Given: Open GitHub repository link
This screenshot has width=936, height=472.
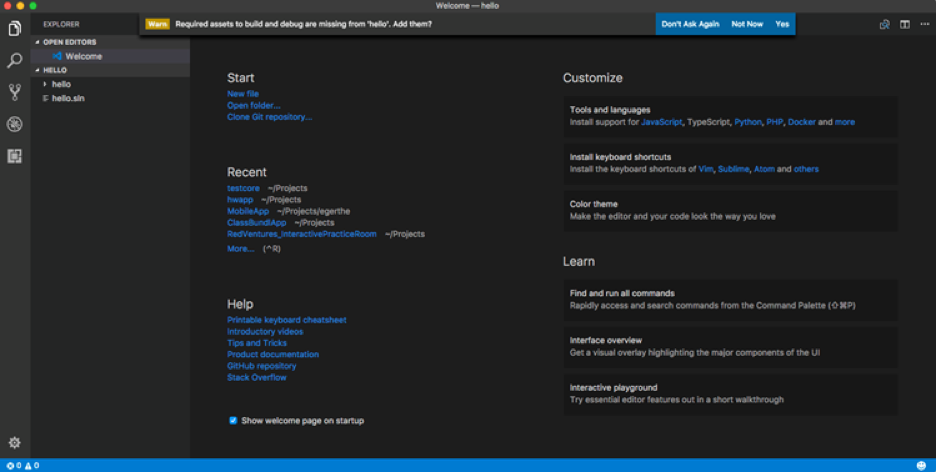Looking at the screenshot, I should [261, 366].
